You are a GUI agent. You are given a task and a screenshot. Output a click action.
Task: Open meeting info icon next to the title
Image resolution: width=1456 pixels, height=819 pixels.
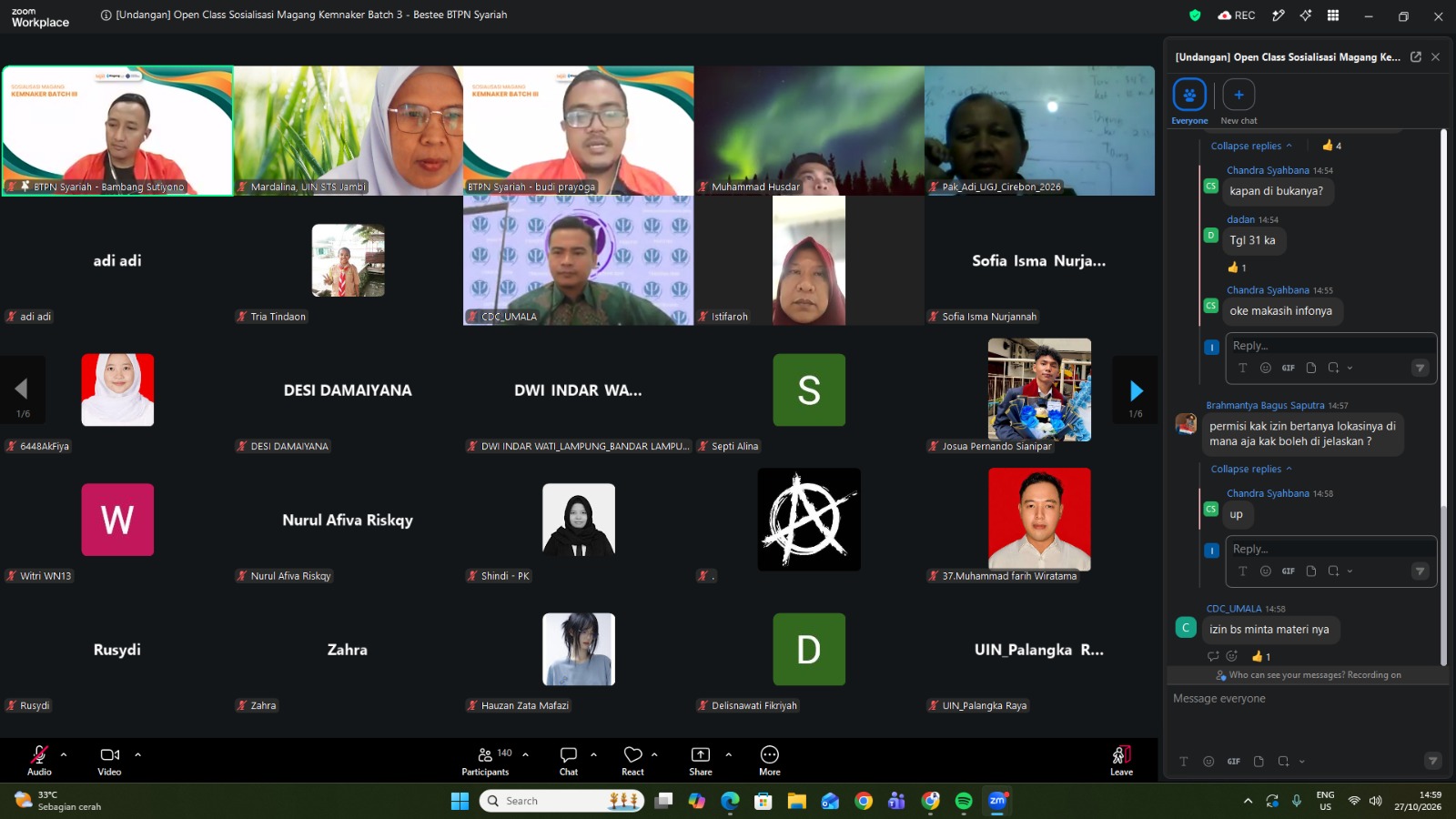[x=106, y=15]
